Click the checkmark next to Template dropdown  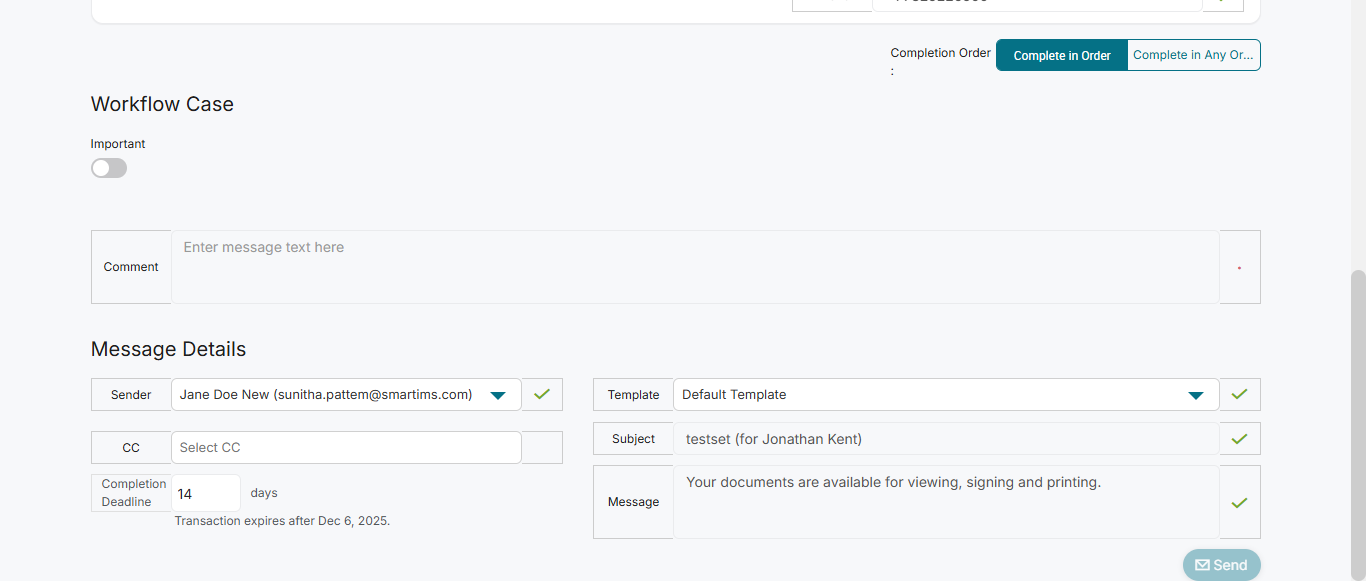(x=1239, y=395)
